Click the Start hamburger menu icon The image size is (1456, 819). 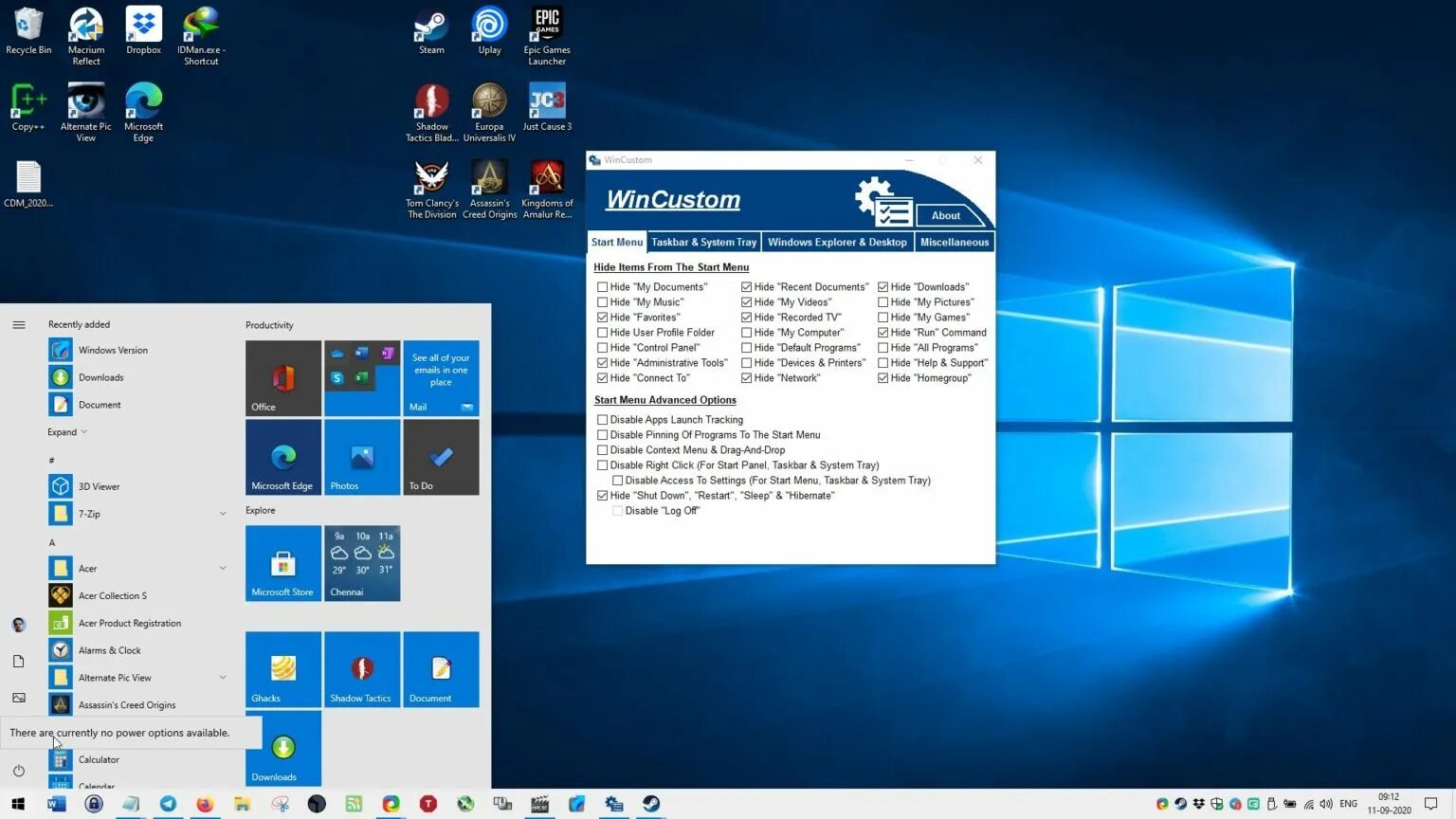19,325
